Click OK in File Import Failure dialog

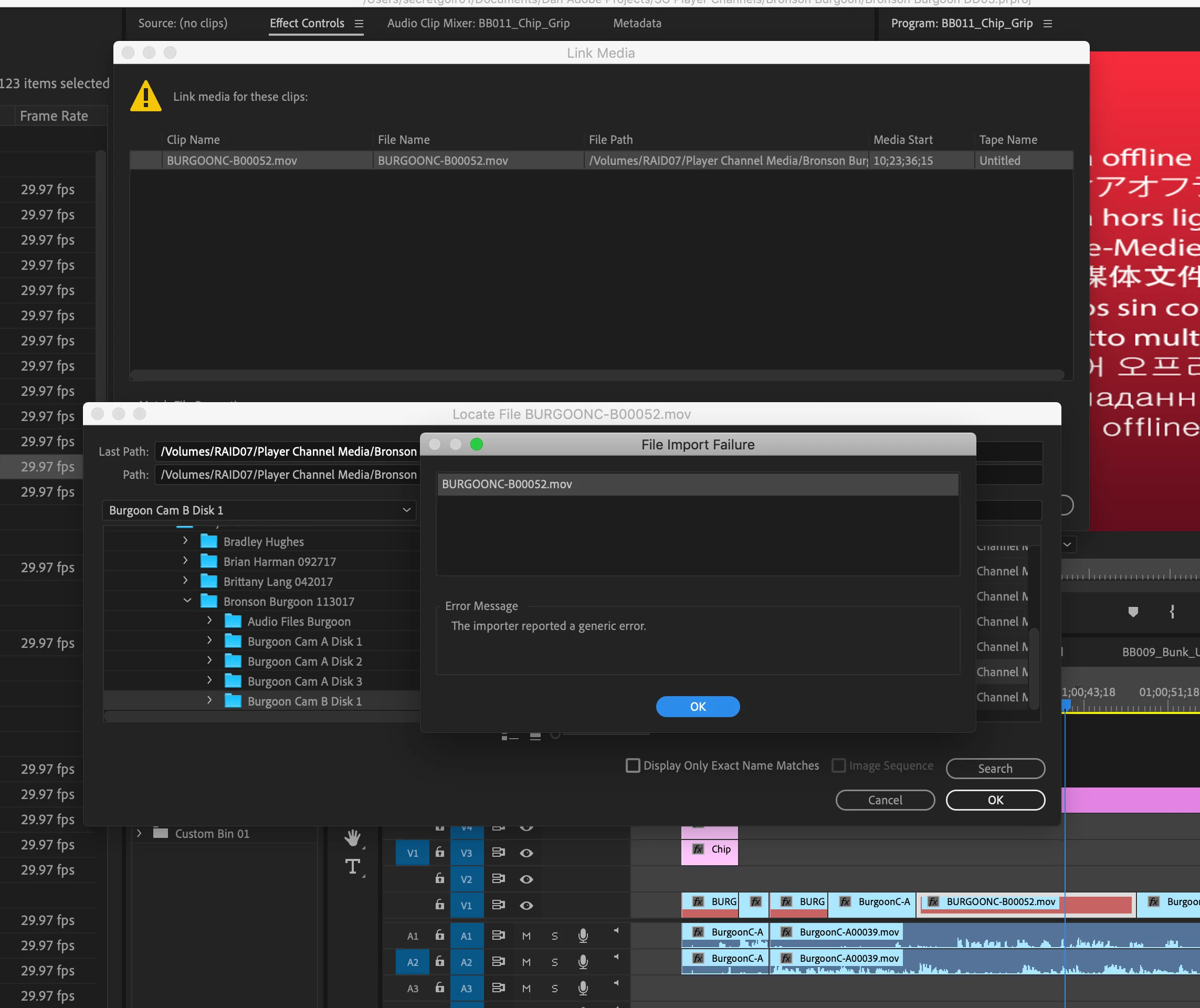tap(697, 706)
